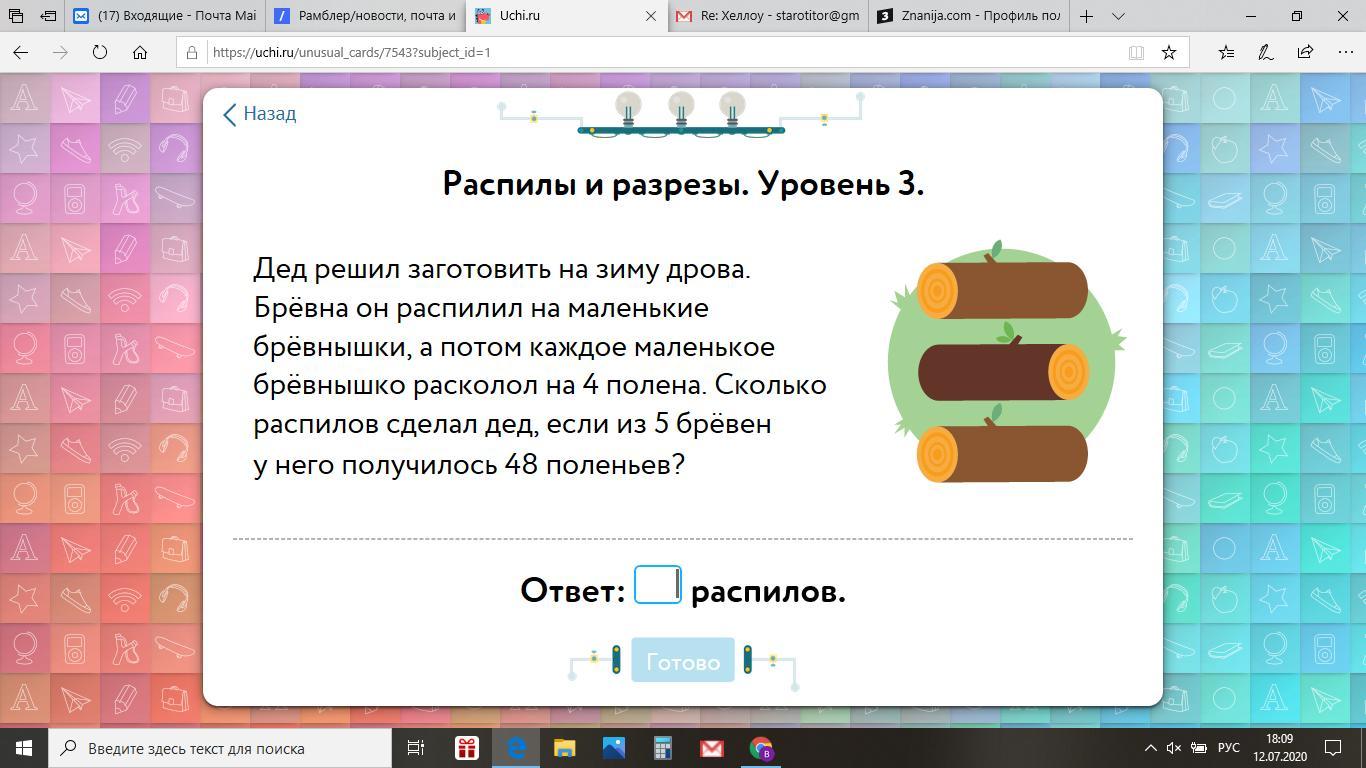Open Calculator from the taskbar
1366x768 pixels.
pyautogui.click(x=662, y=748)
